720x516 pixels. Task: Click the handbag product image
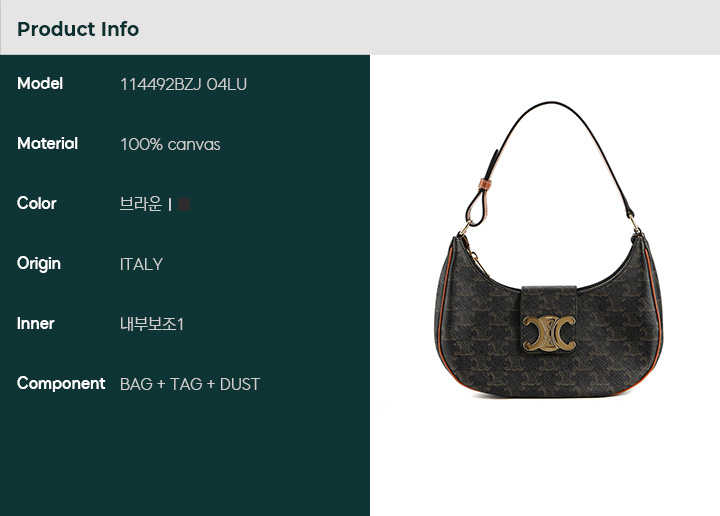[549, 249]
